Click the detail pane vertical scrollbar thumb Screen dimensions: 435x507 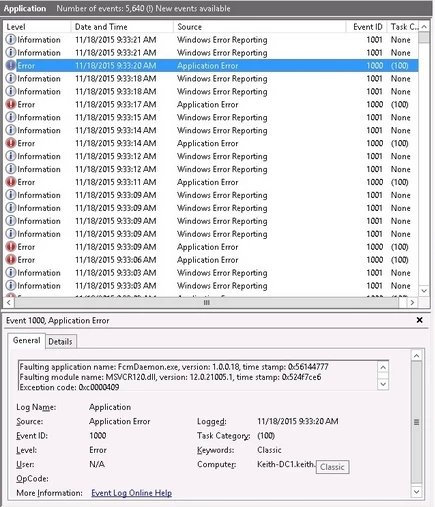(417, 422)
